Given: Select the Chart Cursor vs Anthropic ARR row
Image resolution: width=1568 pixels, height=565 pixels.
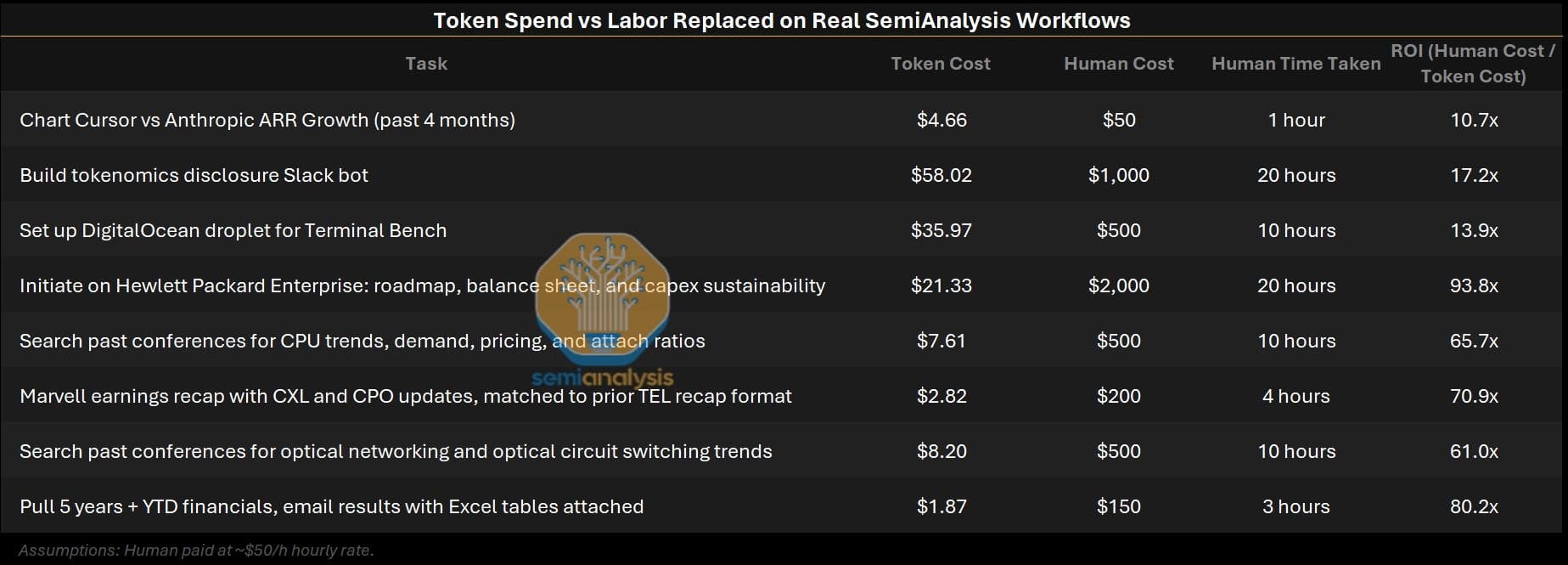Looking at the screenshot, I should (x=784, y=120).
